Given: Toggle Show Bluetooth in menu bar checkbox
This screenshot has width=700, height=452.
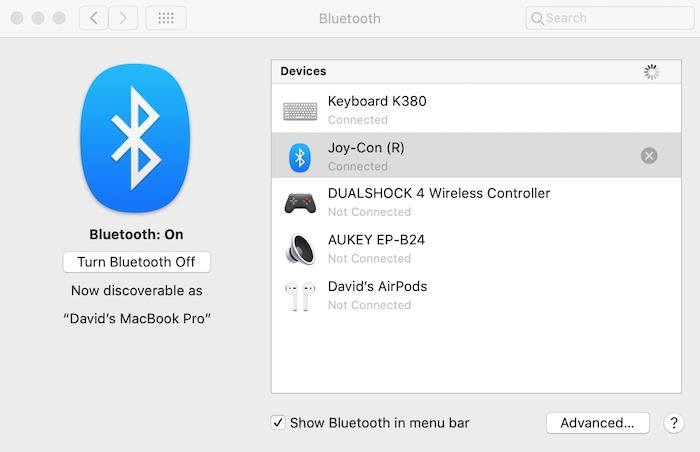Looking at the screenshot, I should (278, 423).
